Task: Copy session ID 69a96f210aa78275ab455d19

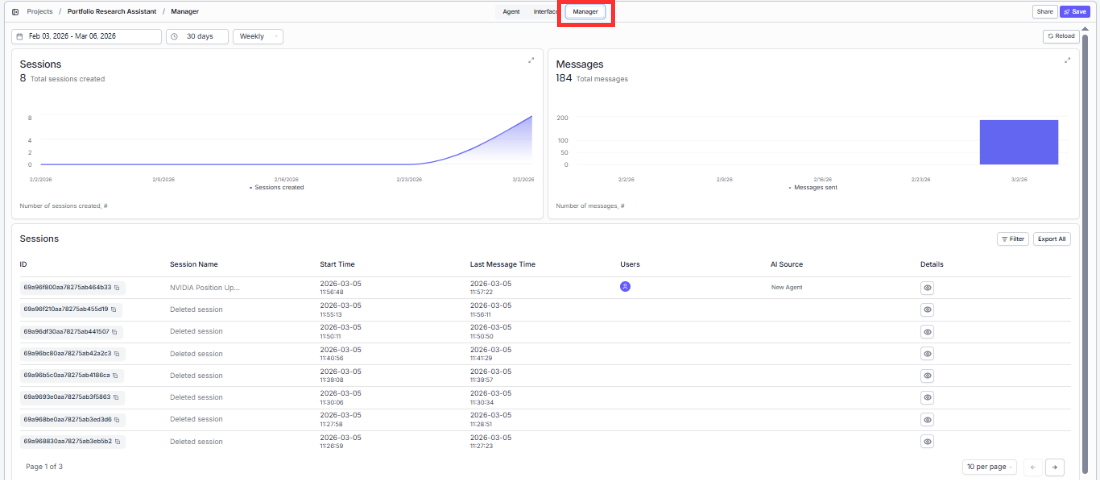Action: [114, 309]
